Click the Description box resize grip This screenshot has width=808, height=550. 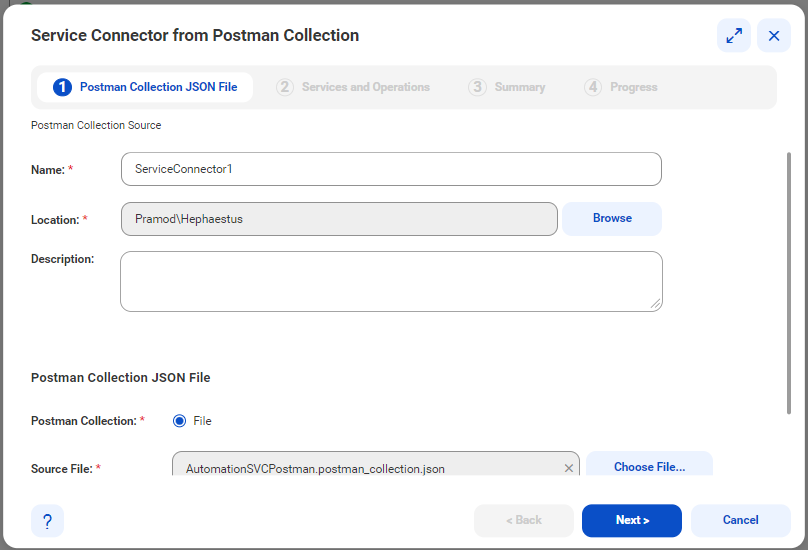655,304
